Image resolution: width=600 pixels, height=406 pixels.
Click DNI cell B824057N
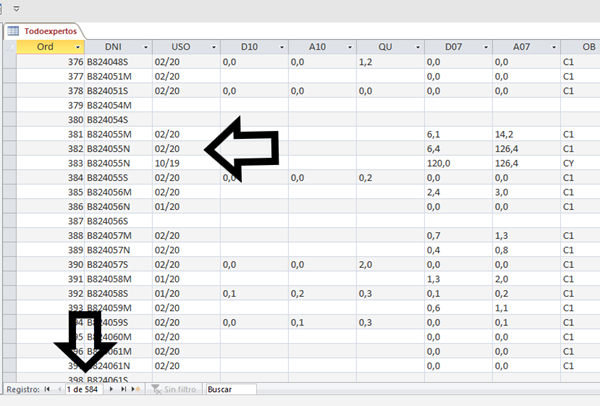(119, 250)
